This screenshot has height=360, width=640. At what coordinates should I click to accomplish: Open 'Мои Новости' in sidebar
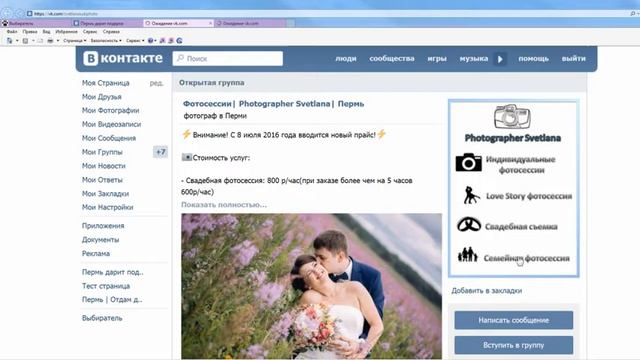pyautogui.click(x=104, y=166)
